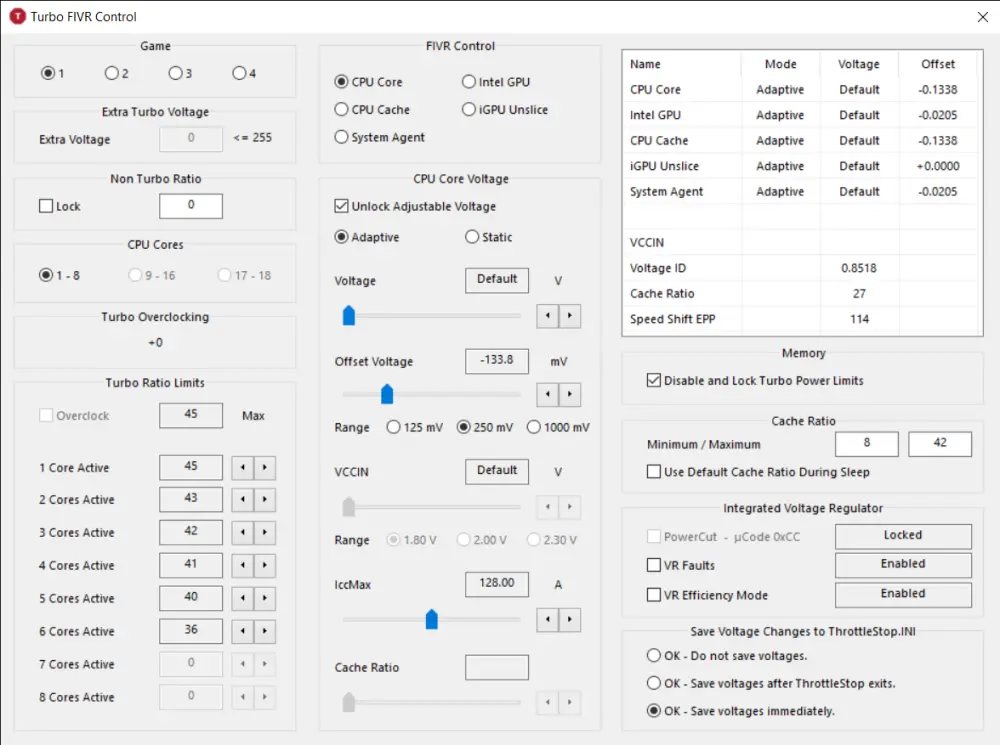This screenshot has width=1000, height=745.
Task: Select Game profile 1
Action: [x=53, y=73]
